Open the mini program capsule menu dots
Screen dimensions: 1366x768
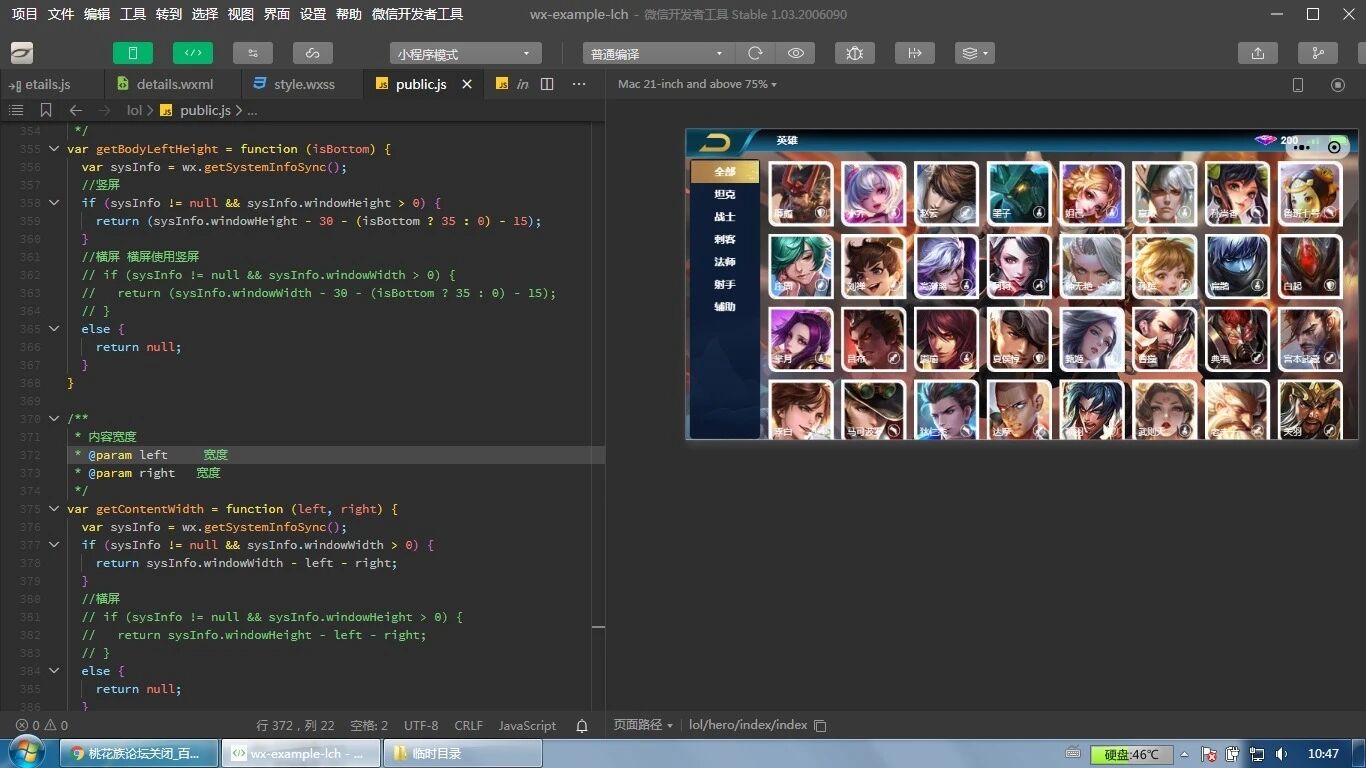click(1301, 146)
